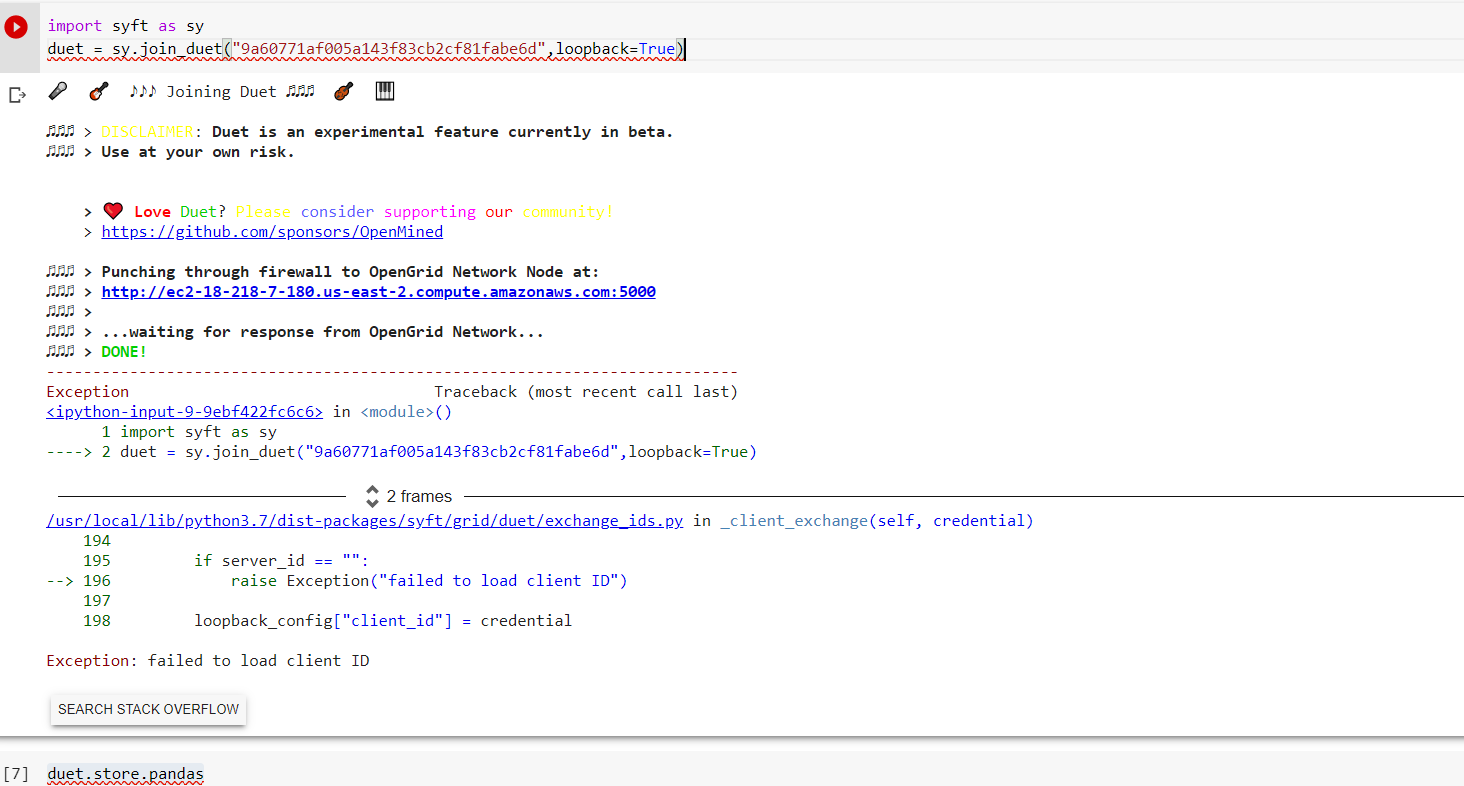Click the violin emoji after Joining Duet
Screen dimensions: 1464x786
[x=344, y=90]
